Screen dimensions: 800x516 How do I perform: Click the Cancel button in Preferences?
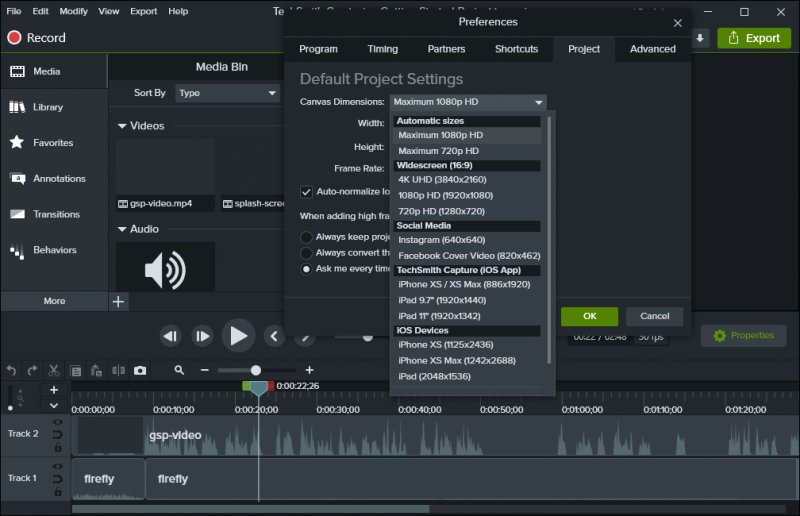[x=655, y=316]
